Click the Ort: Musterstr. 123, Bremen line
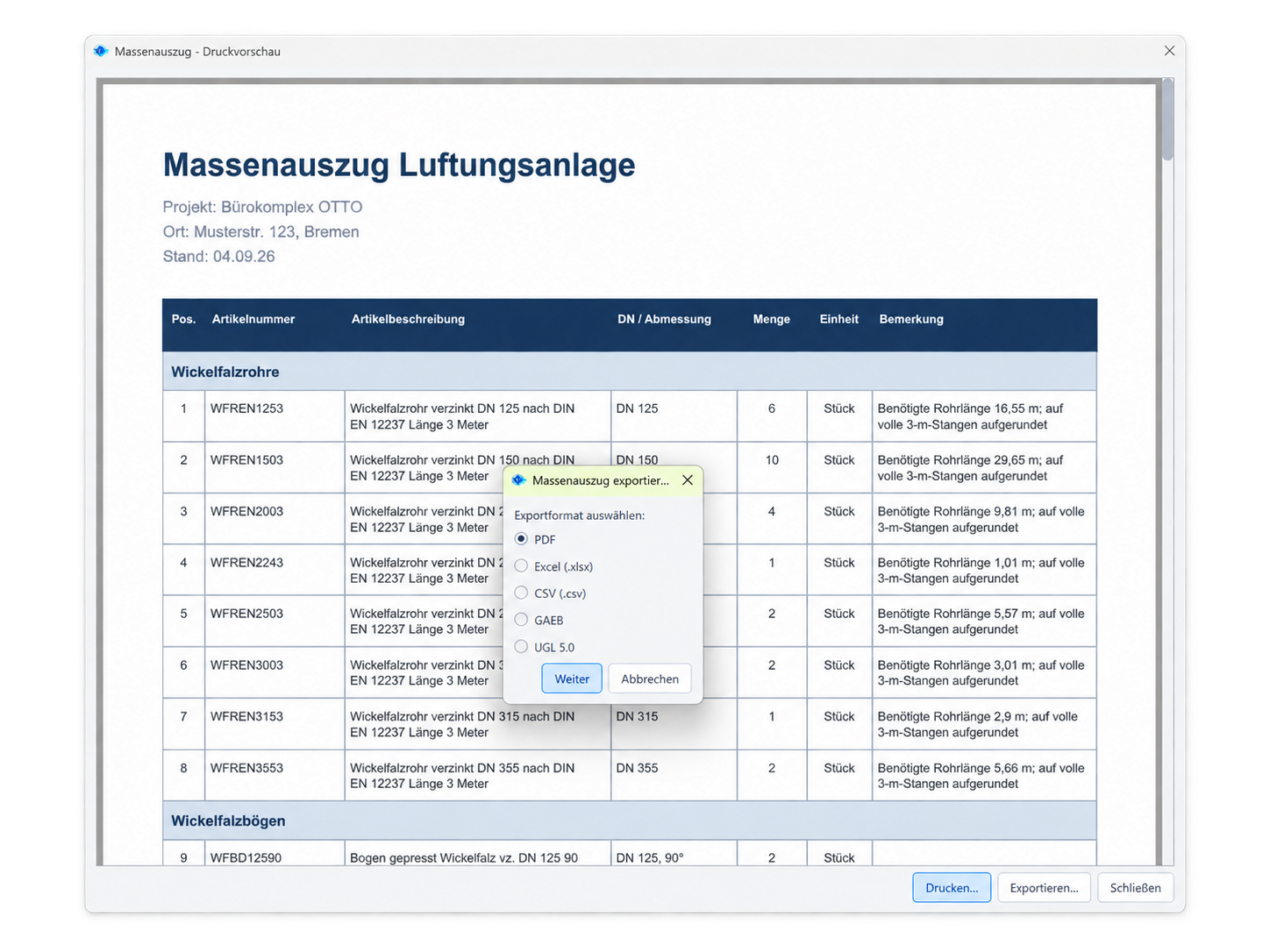The image size is (1270, 952). pyautogui.click(x=260, y=231)
